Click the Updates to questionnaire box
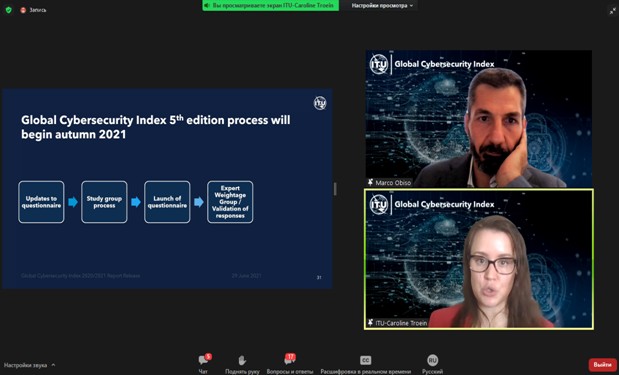Image resolution: width=619 pixels, height=375 pixels. coord(41,202)
